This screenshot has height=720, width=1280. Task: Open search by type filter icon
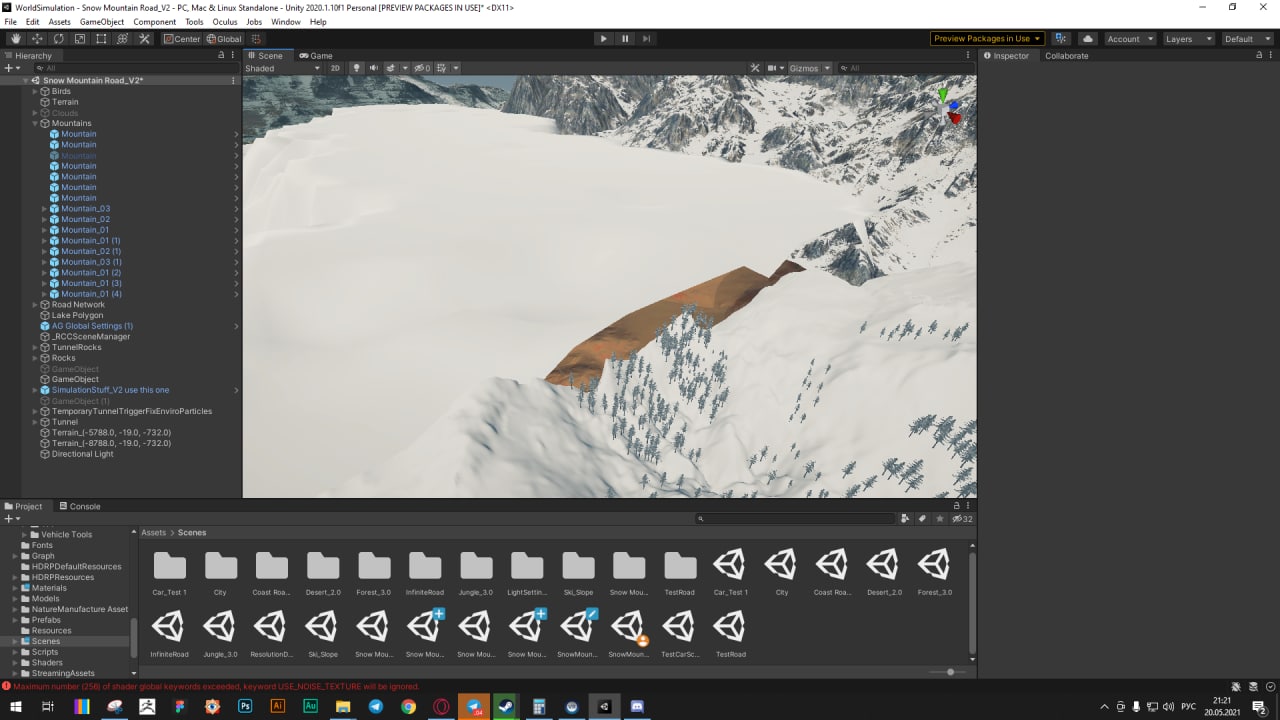[x=905, y=519]
